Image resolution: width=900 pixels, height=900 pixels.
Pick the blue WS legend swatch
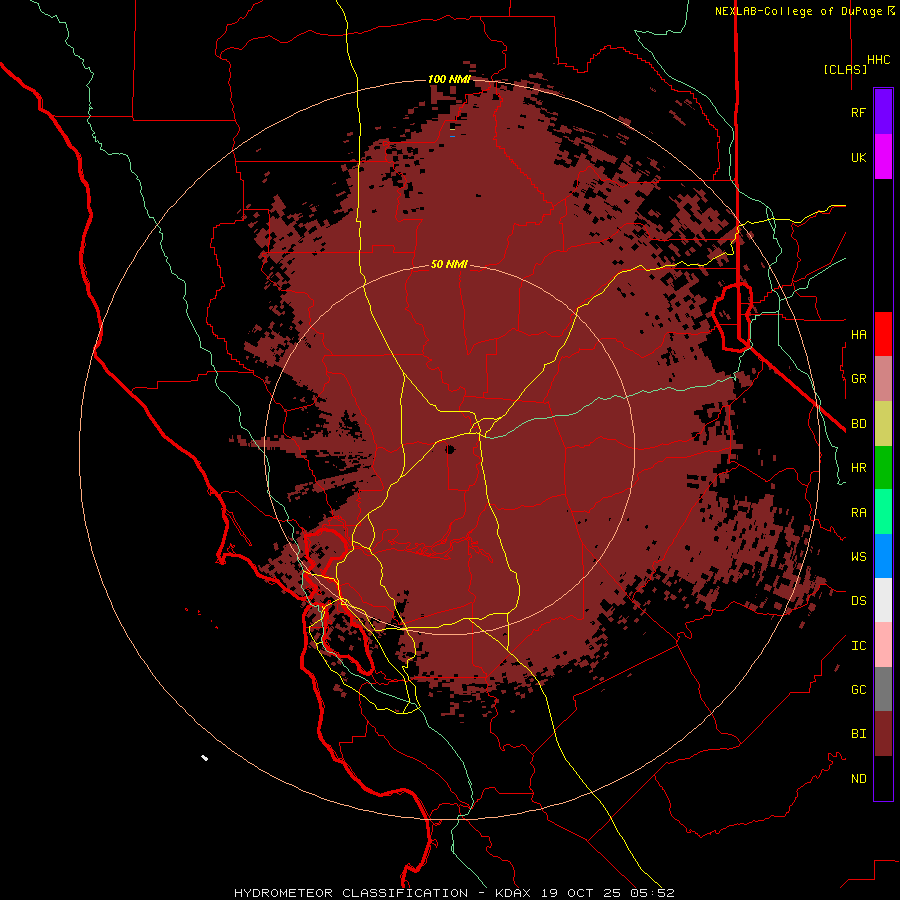tap(883, 556)
